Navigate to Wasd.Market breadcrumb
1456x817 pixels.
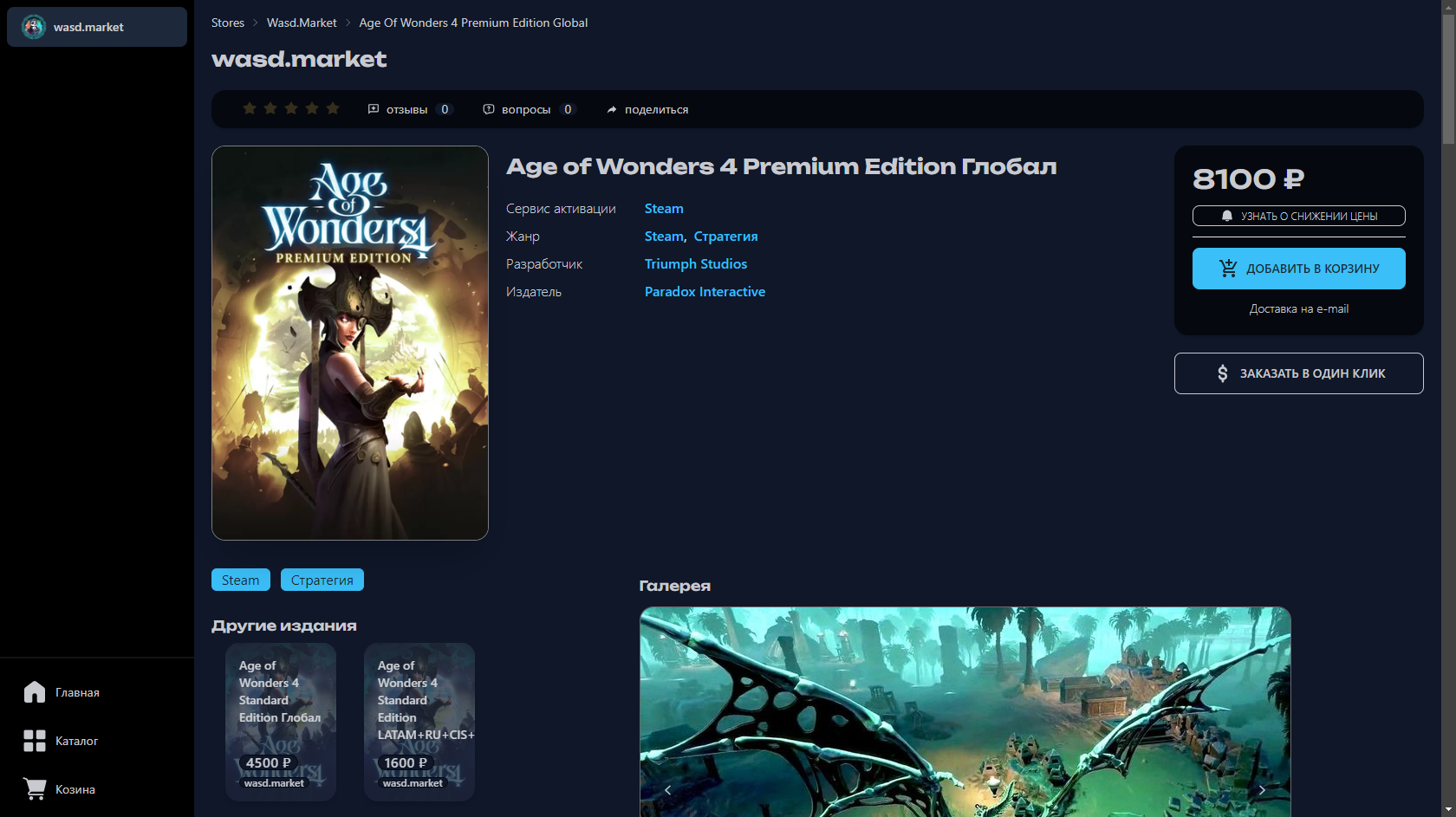pos(302,23)
